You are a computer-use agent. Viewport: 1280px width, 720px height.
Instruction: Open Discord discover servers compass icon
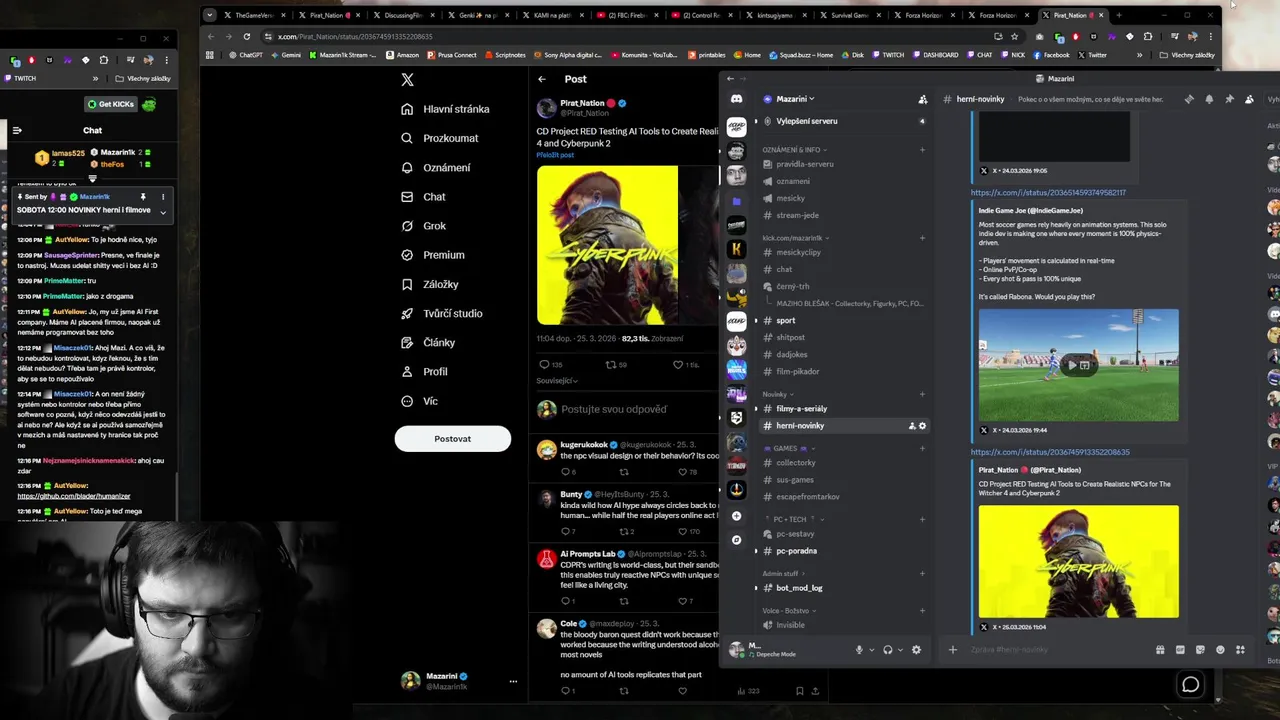[736, 540]
